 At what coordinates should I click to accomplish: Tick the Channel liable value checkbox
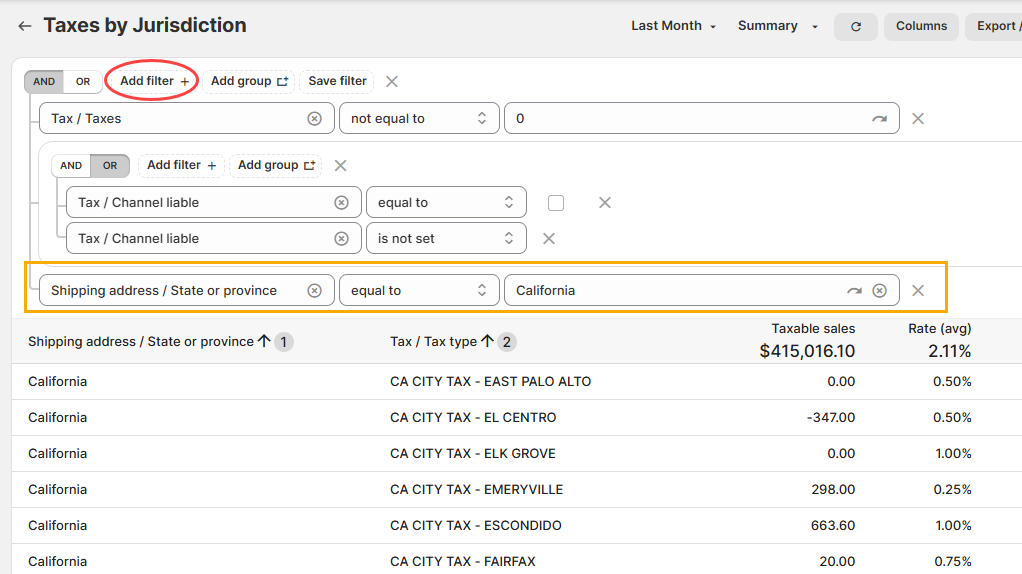coord(556,202)
